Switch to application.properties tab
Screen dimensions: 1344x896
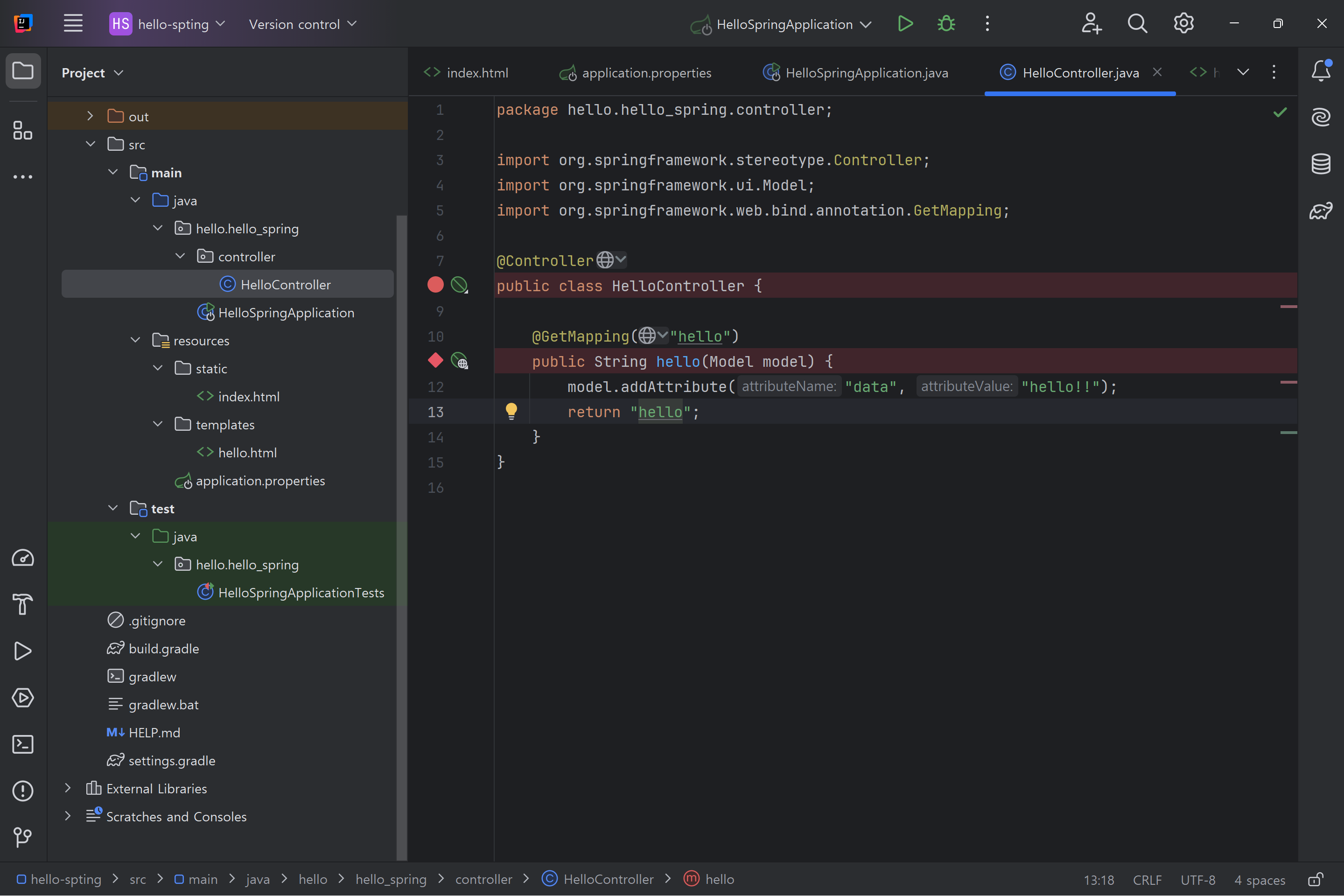[x=636, y=73]
